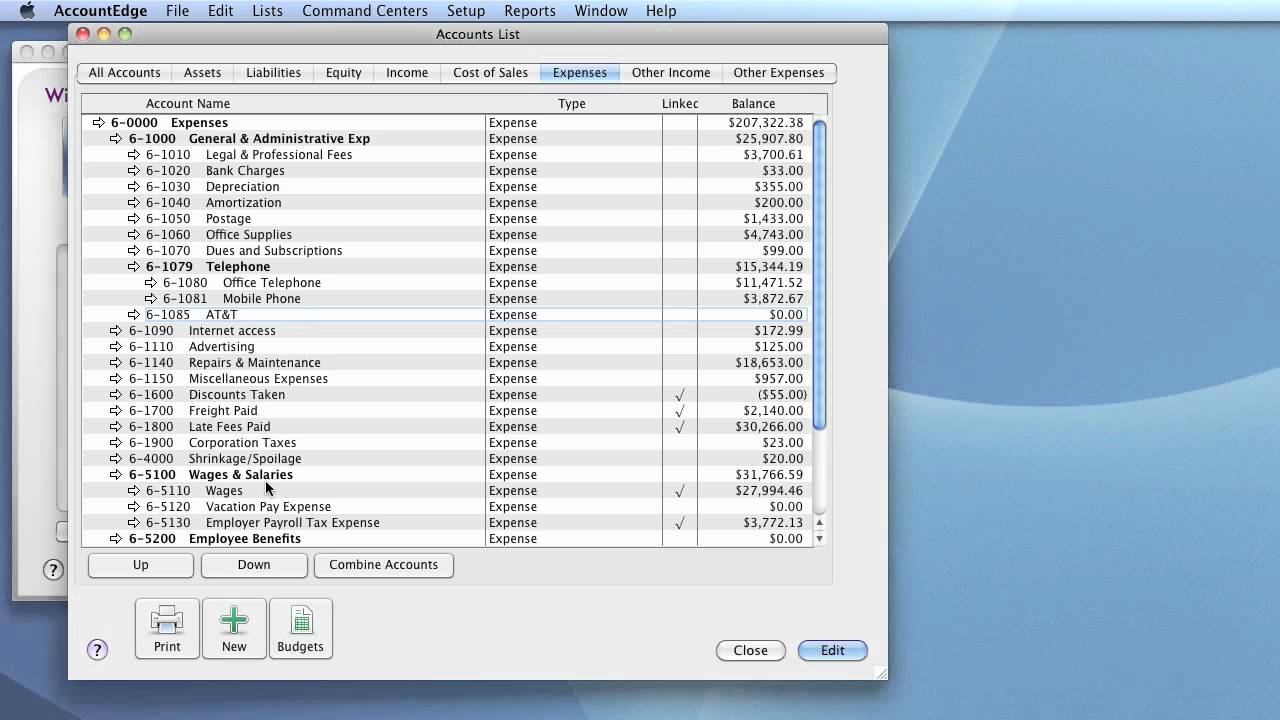Click the help icon in the background window
Screen dimensions: 1280x720
[x=53, y=570]
